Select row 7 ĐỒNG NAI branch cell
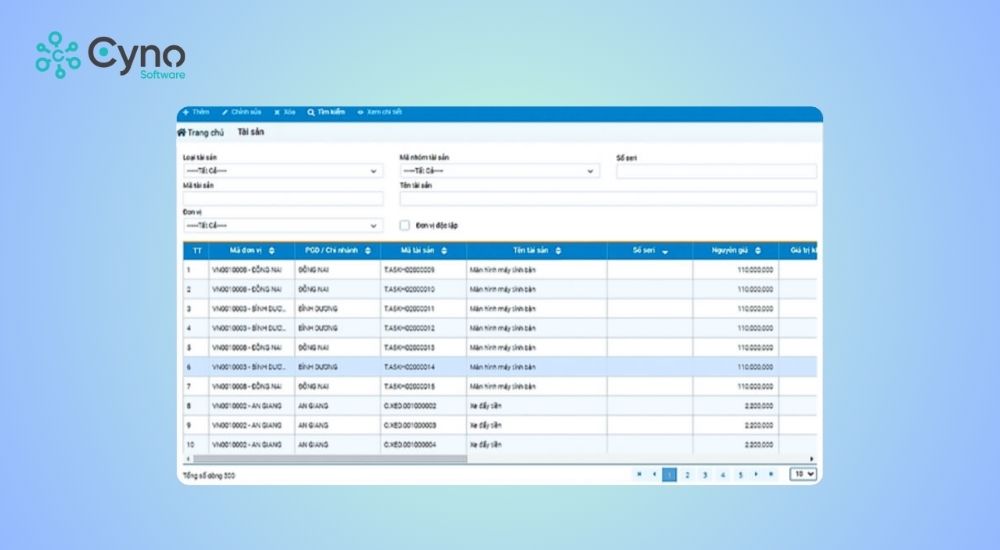This screenshot has height=550, width=1000. coord(337,387)
